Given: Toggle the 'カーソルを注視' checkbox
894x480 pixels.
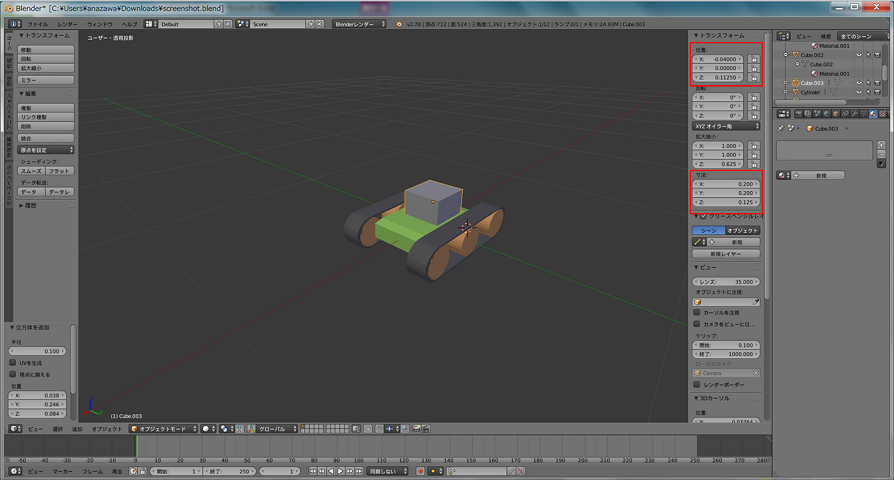Looking at the screenshot, I should 697,312.
